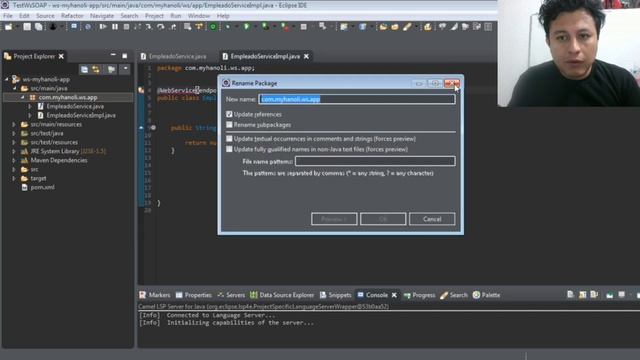
Task: Click the green Run toolbar icon
Action: (247, 27)
